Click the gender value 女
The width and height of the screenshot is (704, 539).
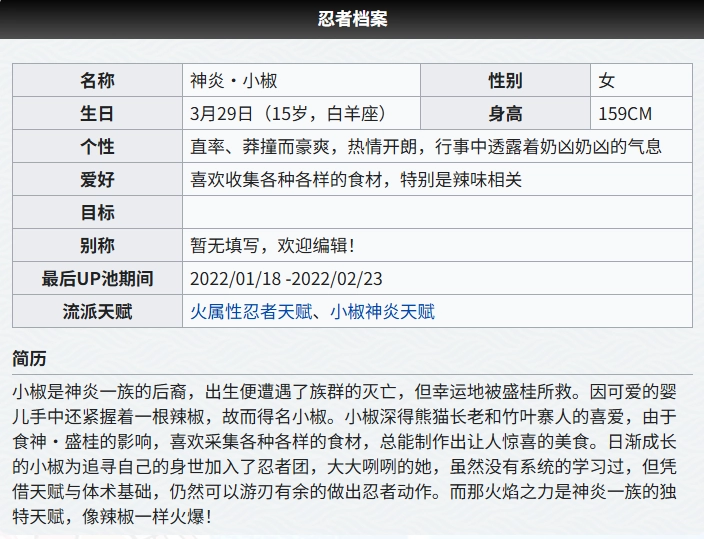pos(607,81)
